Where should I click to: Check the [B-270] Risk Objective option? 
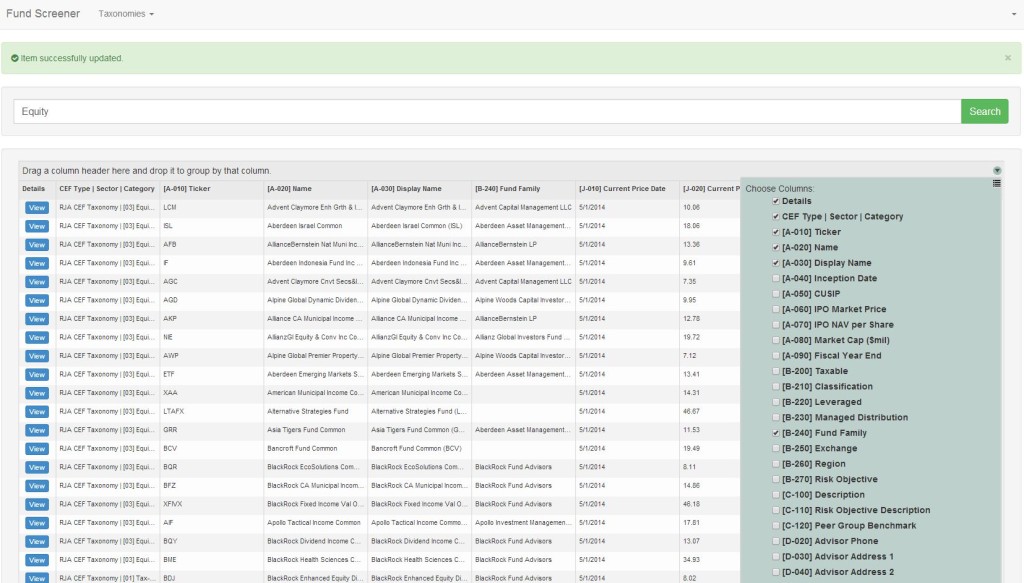tap(776, 479)
